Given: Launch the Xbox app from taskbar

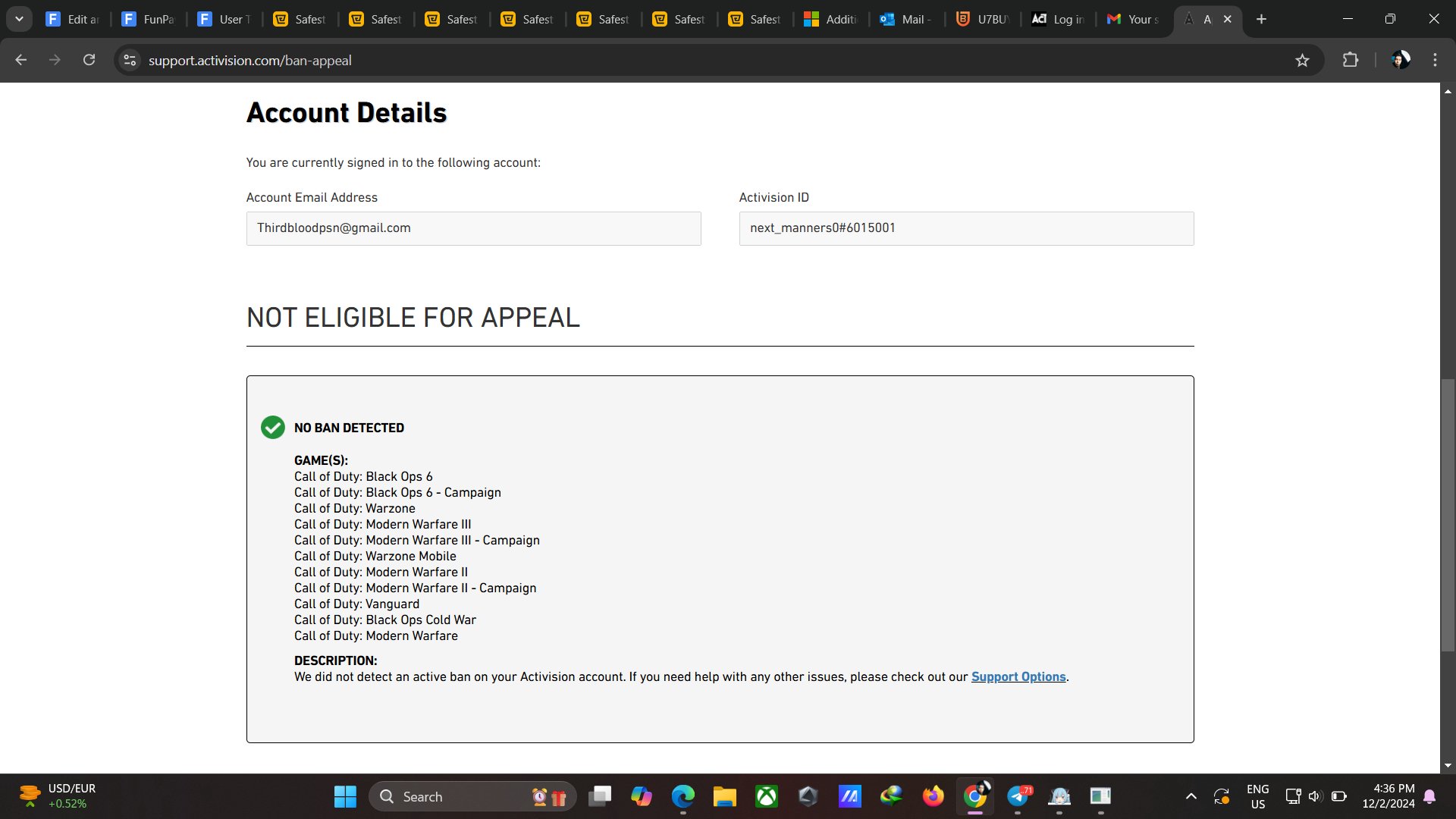Looking at the screenshot, I should click(x=767, y=796).
